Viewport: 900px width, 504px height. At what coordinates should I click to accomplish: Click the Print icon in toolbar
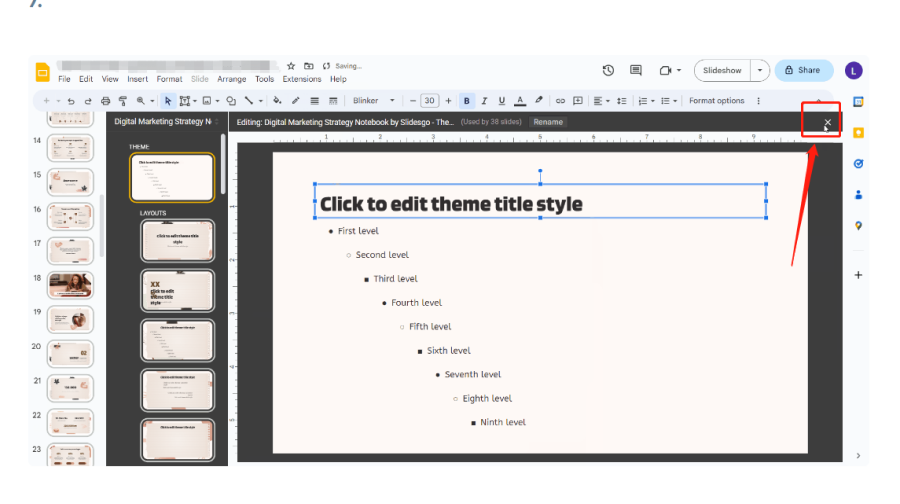click(x=105, y=101)
